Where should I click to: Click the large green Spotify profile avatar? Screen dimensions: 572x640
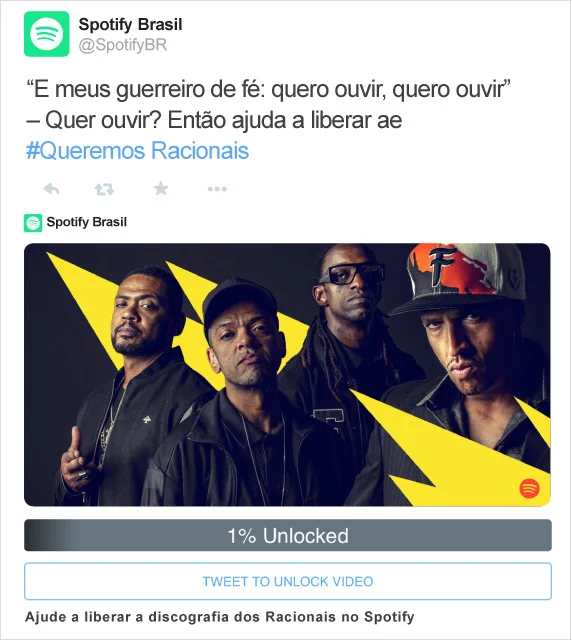47,34
